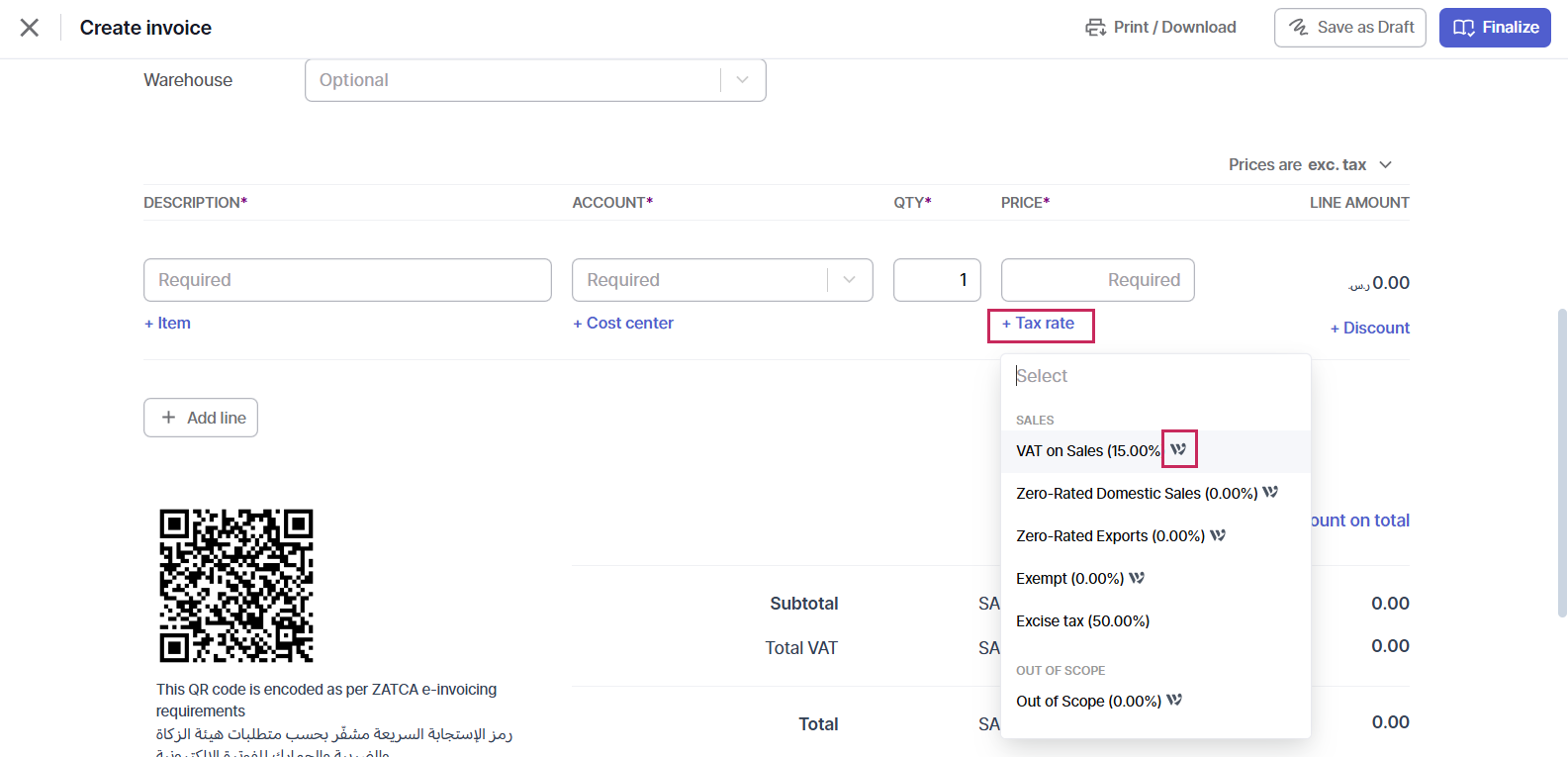Image resolution: width=1568 pixels, height=757 pixels.
Task: Choose Excise tax (50.00%)
Action: [x=1155, y=621]
